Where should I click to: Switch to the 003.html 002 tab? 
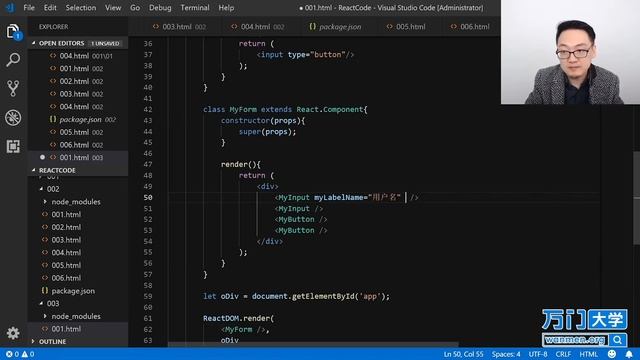[x=179, y=27]
